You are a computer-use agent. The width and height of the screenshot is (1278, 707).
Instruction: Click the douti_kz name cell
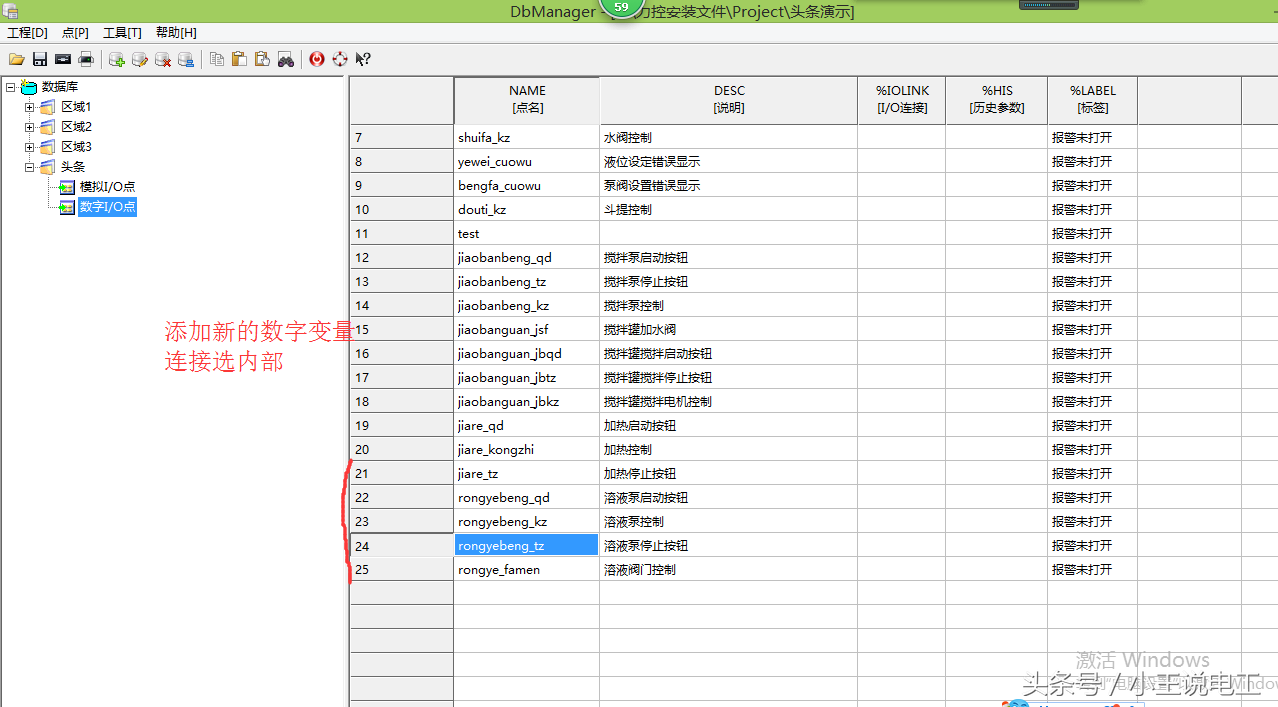coord(527,209)
